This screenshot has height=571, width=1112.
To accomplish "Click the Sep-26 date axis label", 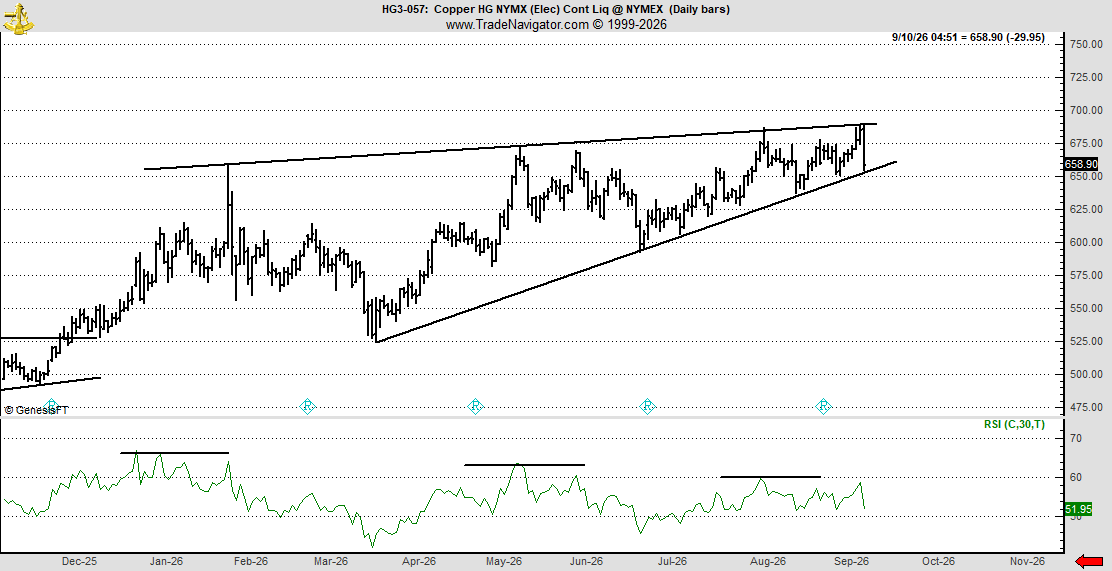I will click(x=851, y=561).
